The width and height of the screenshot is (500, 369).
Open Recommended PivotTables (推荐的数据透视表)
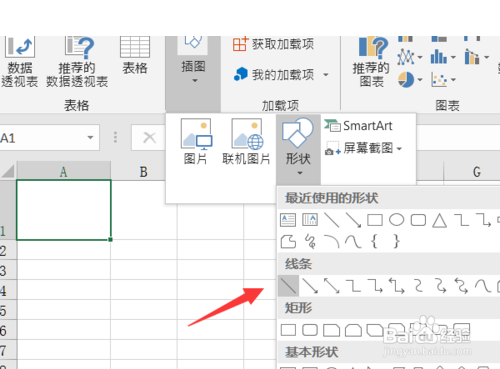77,62
